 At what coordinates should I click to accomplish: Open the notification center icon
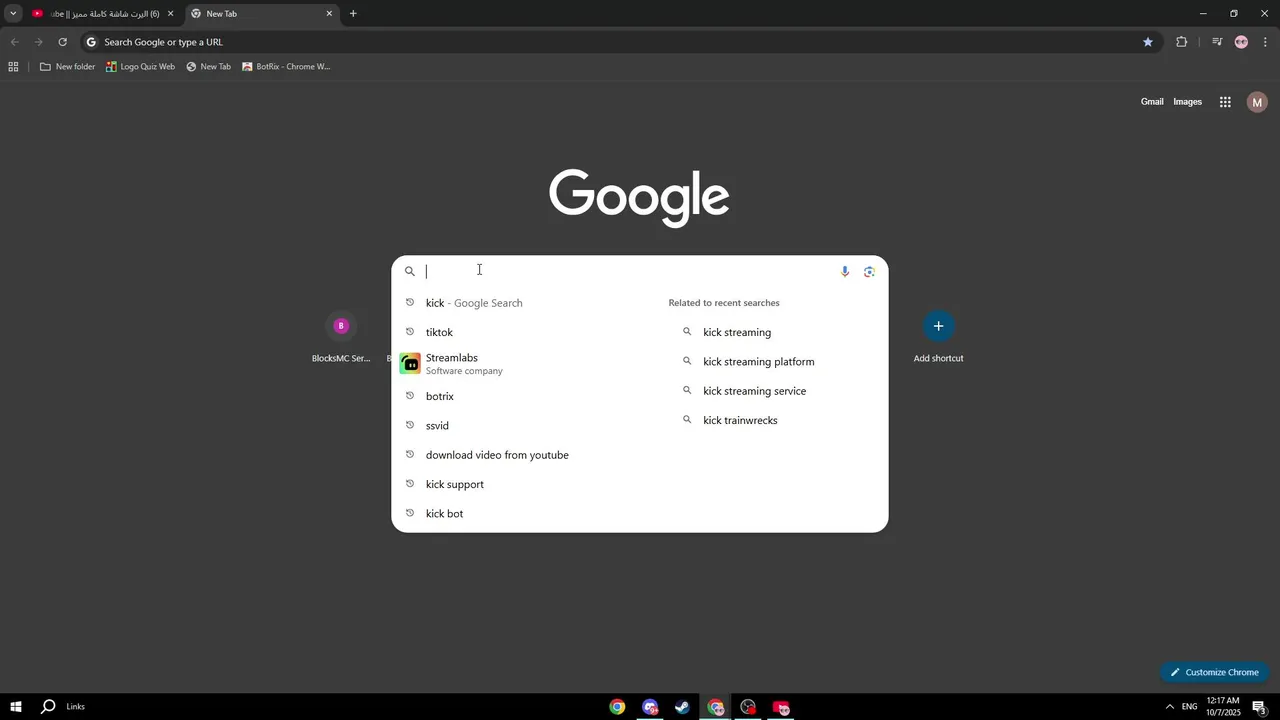[x=1260, y=707]
